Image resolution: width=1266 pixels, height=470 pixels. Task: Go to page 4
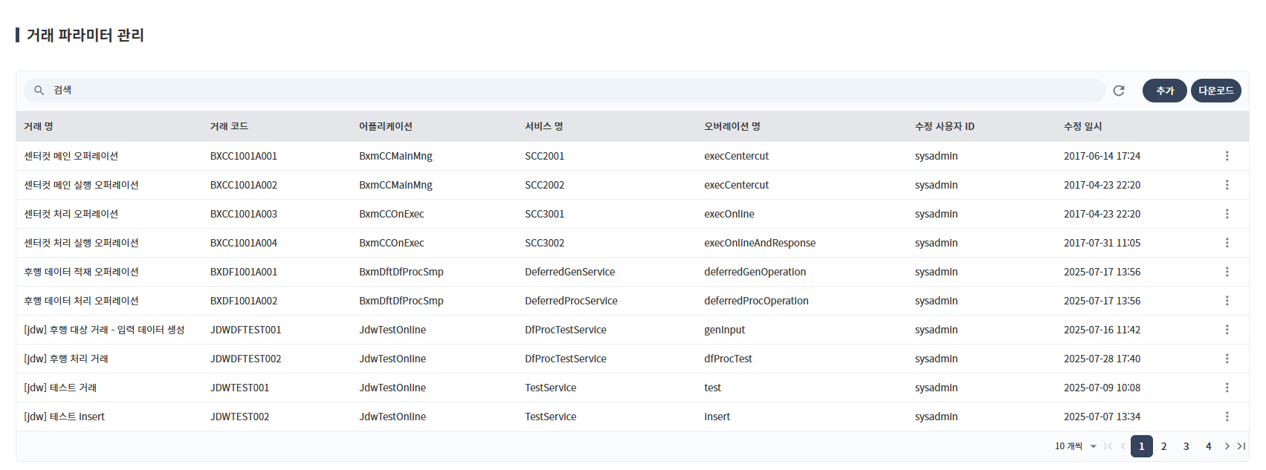(x=1208, y=447)
